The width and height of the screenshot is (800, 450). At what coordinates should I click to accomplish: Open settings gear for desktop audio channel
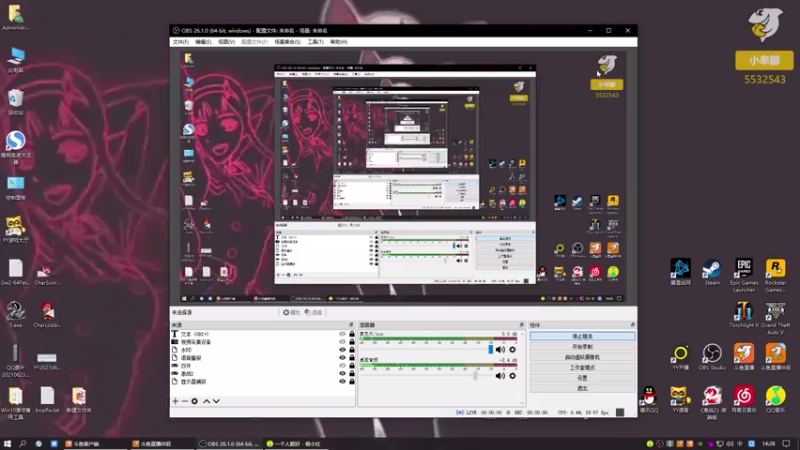click(x=513, y=376)
